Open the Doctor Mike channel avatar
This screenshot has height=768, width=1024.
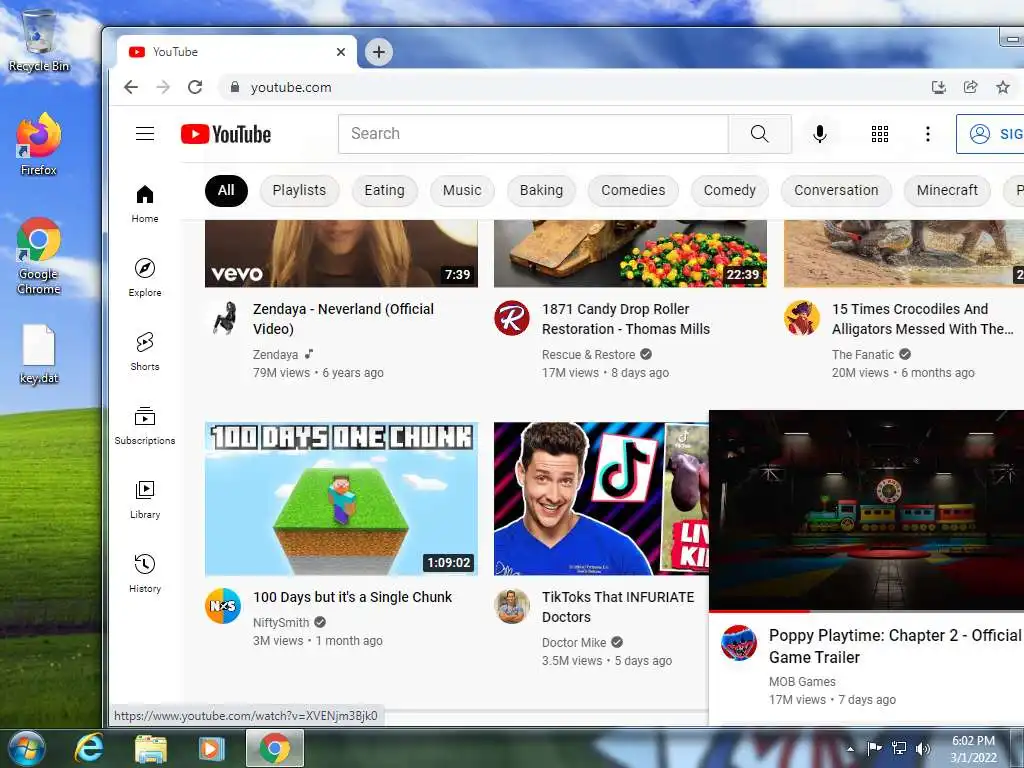point(512,606)
